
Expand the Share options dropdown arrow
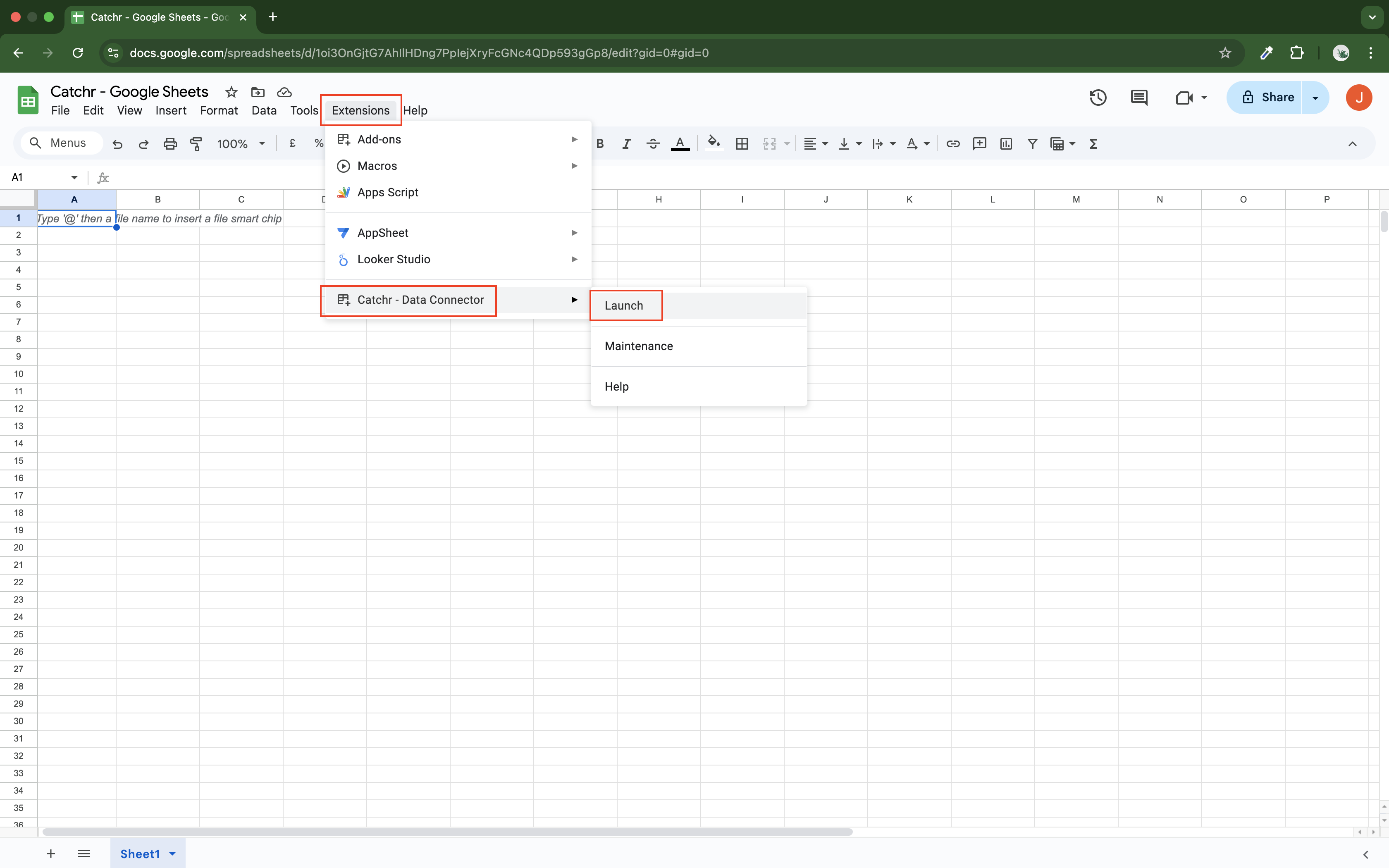click(1315, 98)
